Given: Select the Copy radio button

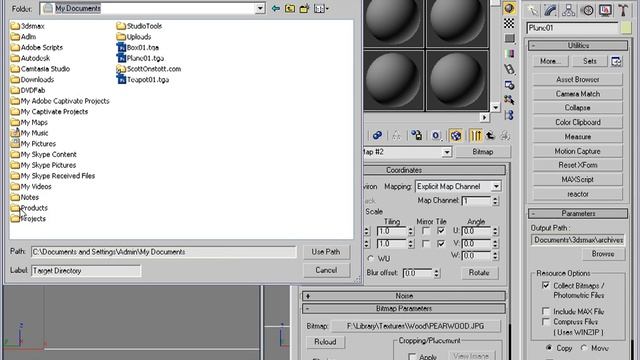Looking at the screenshot, I should click(x=549, y=348).
